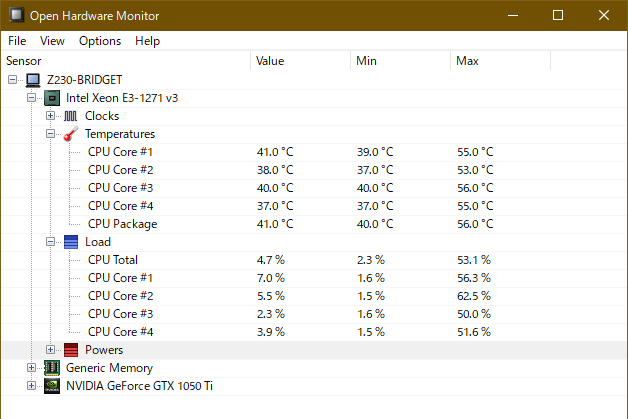628x419 pixels.
Task: Select CPU Core #2 under Temperatures
Action: click(120, 170)
